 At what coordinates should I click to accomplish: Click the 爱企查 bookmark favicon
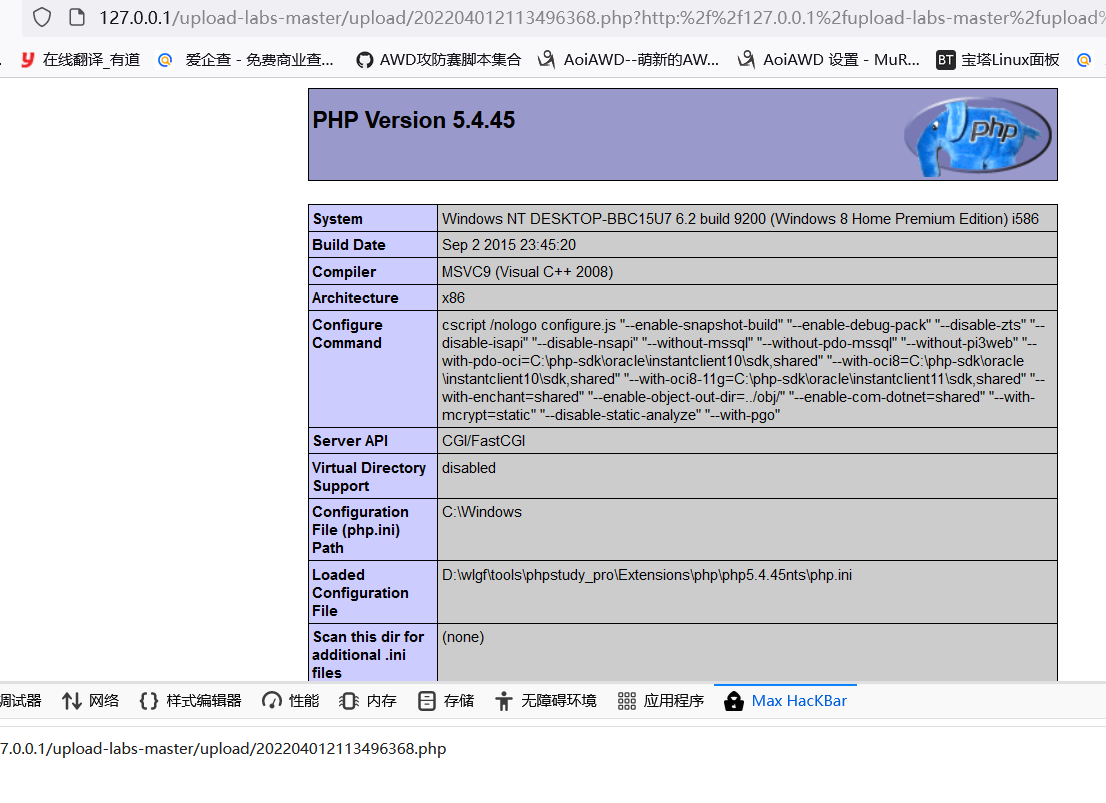[165, 60]
